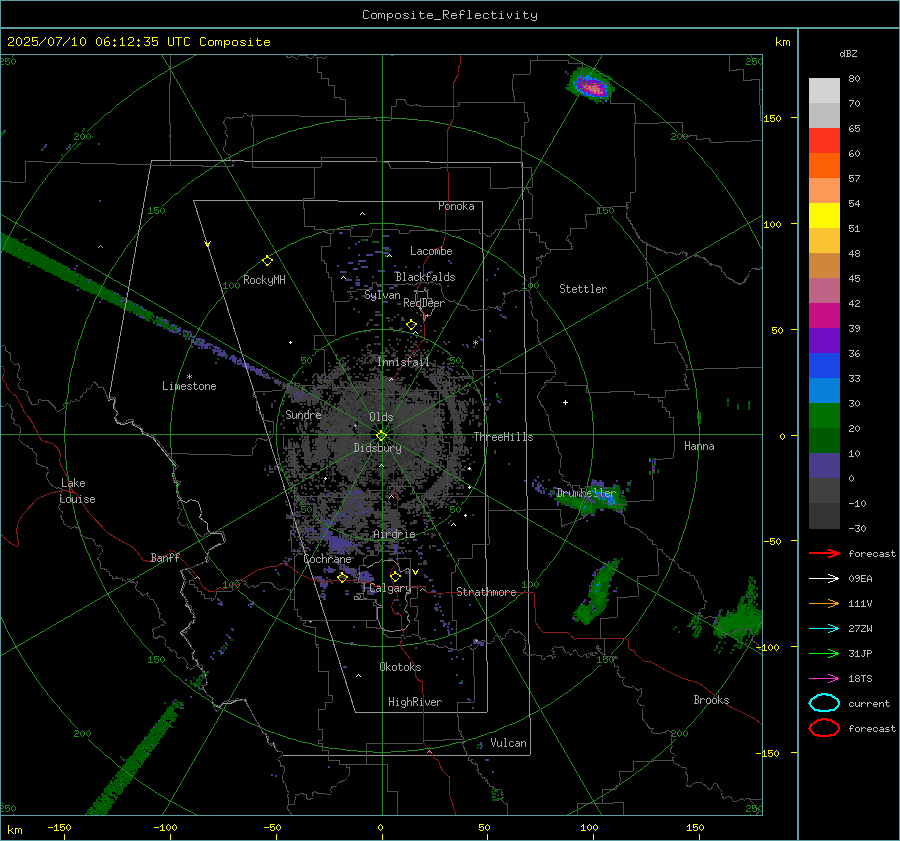This screenshot has width=900, height=841.
Task: Click the cyan 27ZW arrow icon
Action: [x=824, y=629]
